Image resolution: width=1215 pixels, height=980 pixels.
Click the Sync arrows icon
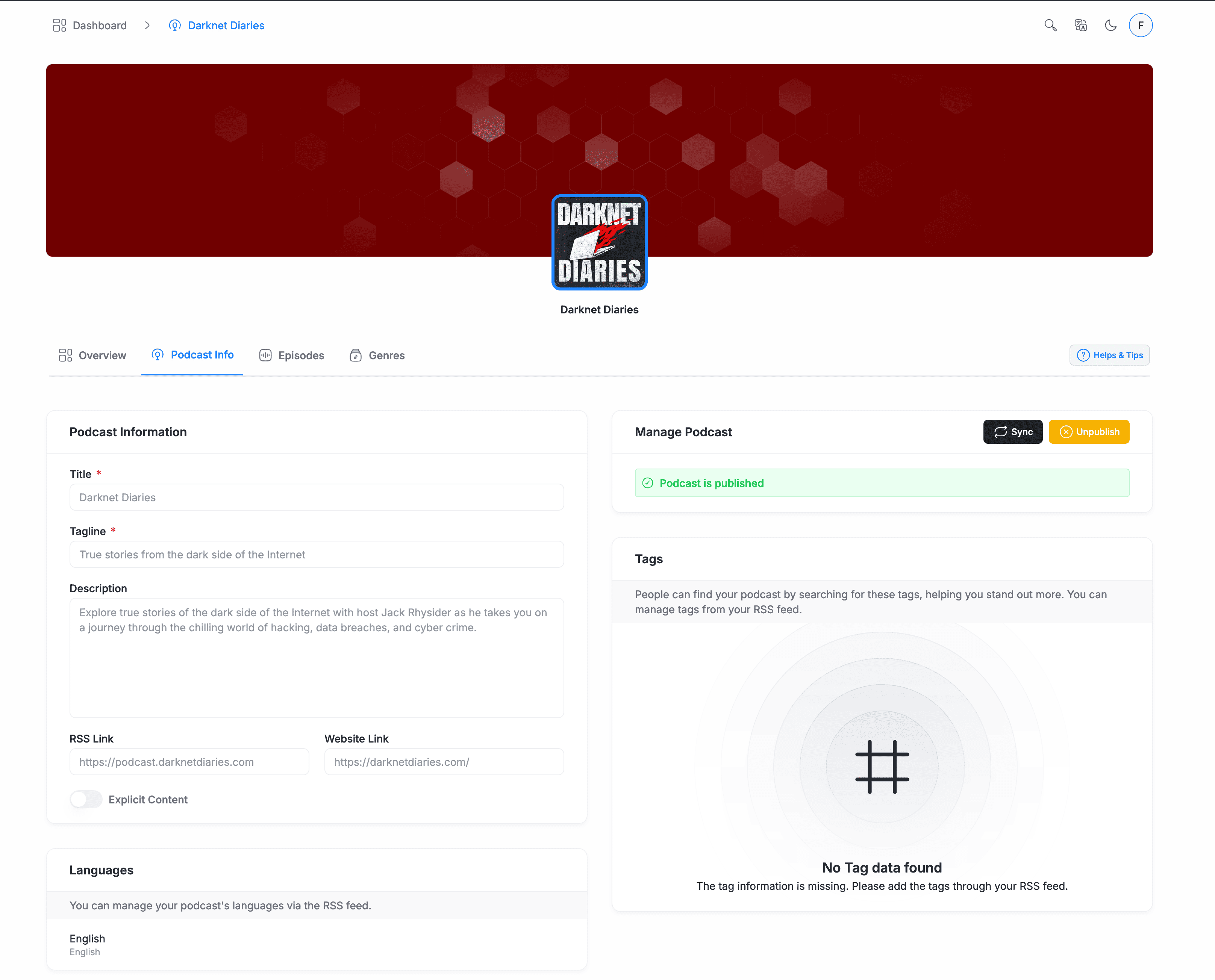click(1000, 432)
